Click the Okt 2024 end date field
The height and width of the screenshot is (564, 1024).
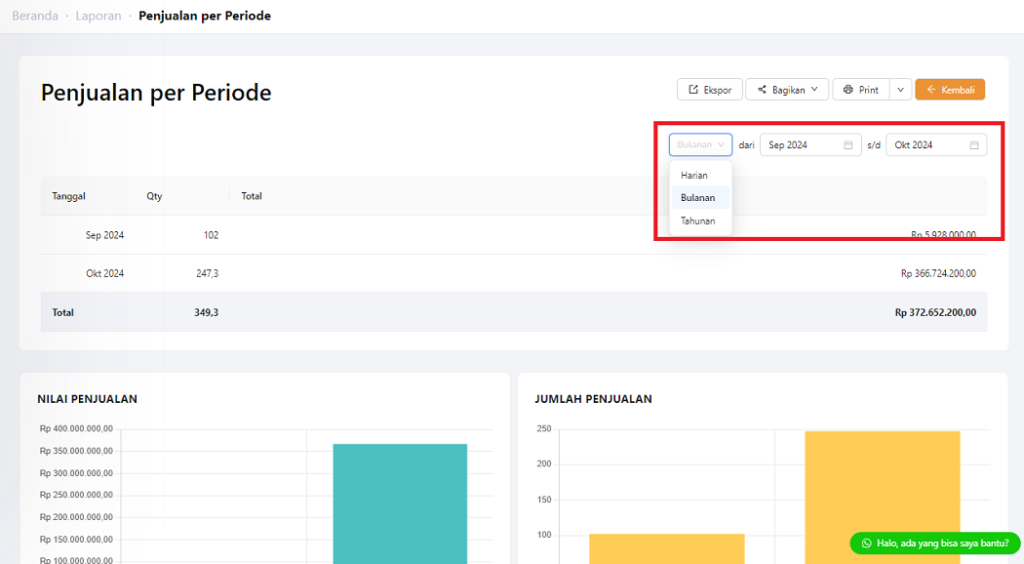(x=936, y=145)
